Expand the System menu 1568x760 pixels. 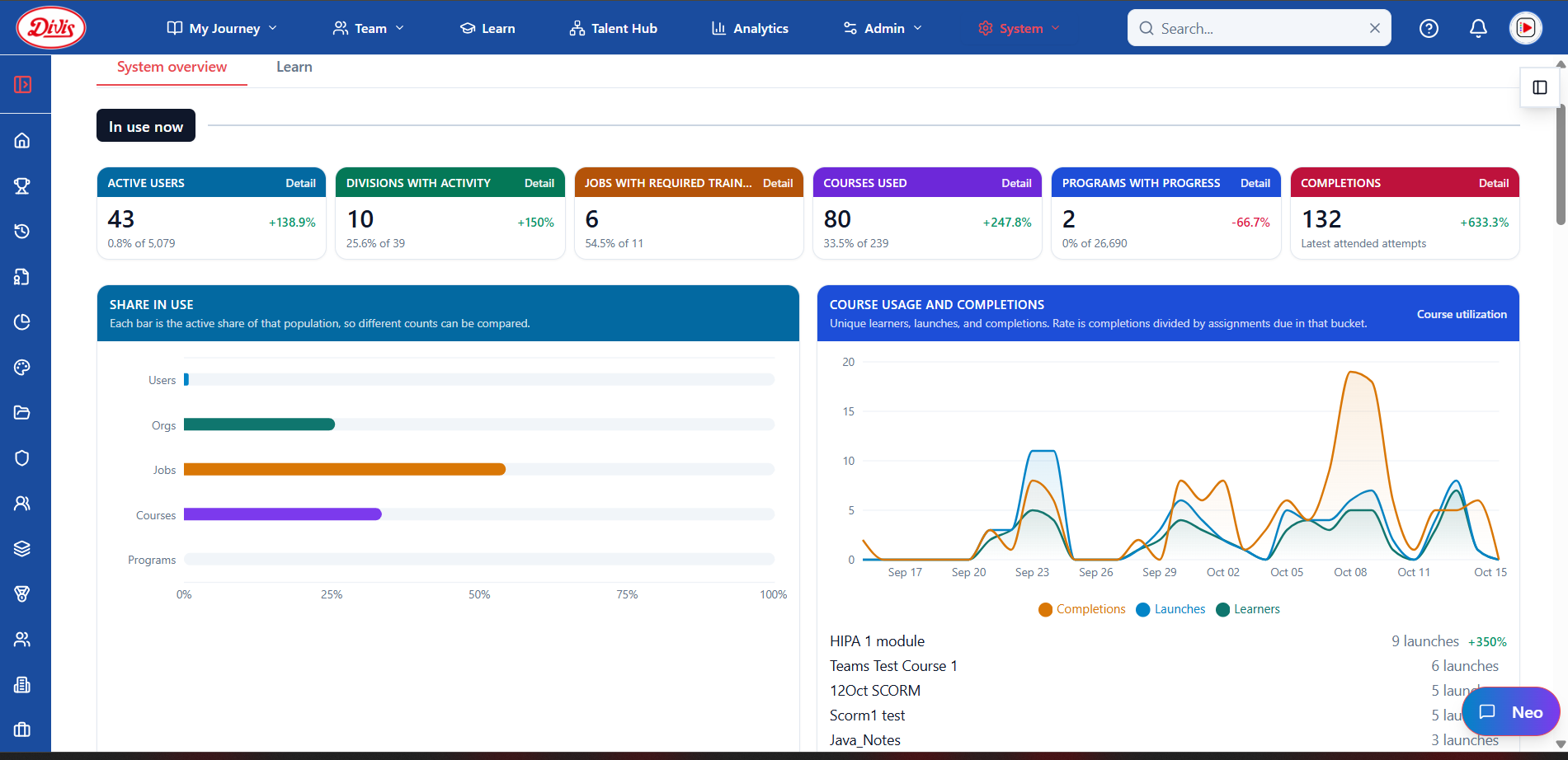(x=1019, y=28)
